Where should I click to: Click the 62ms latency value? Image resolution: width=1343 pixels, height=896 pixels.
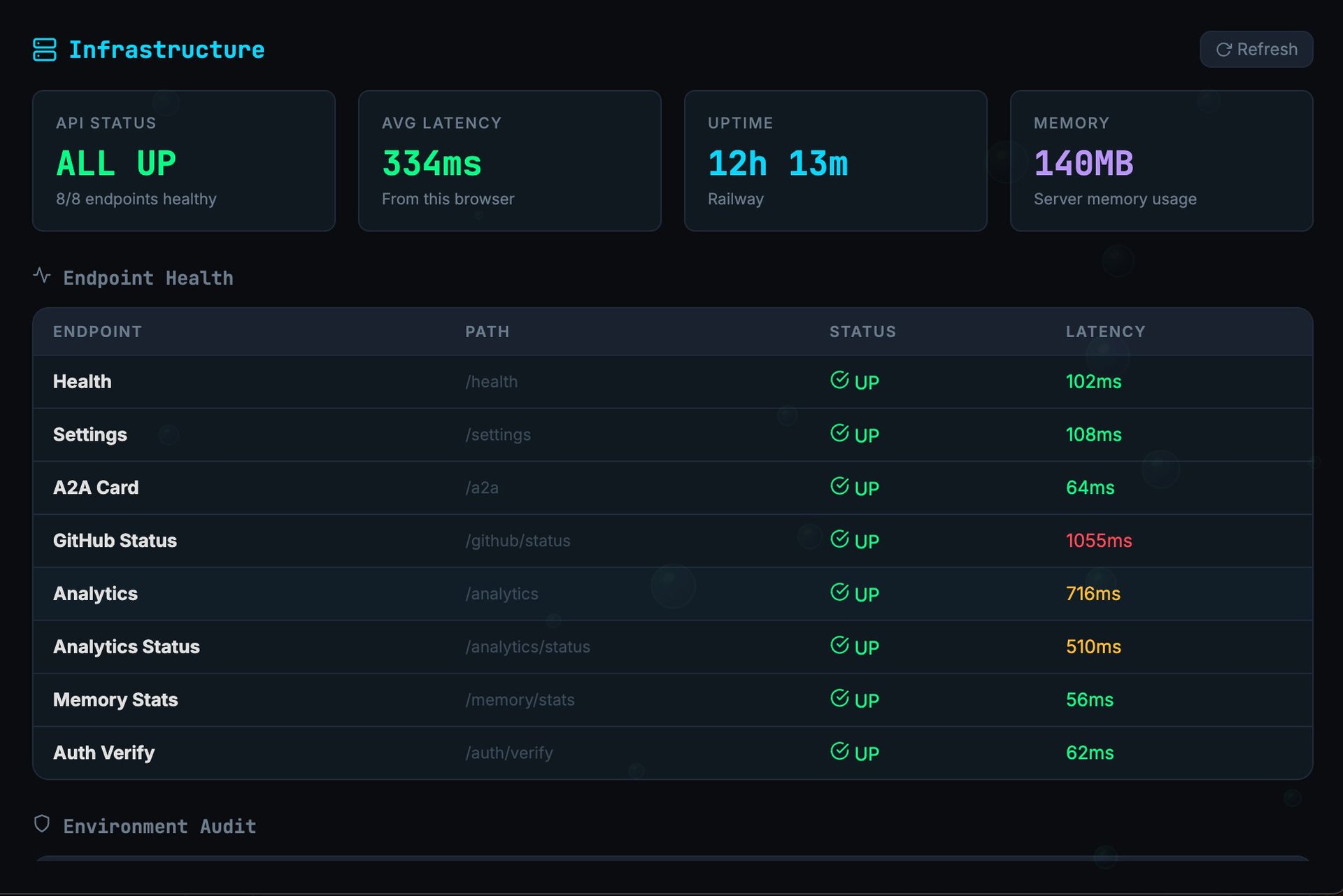coord(1090,753)
